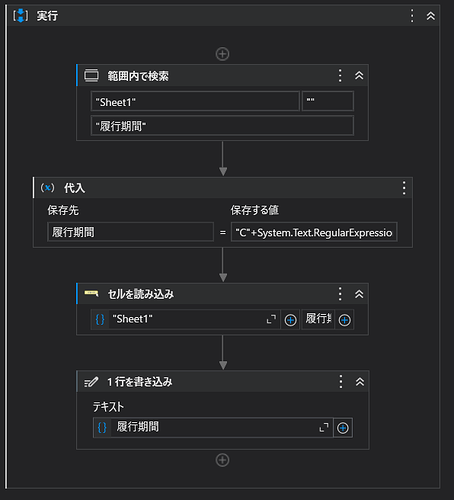Click plus button after 履行 cell field
This screenshot has height=500, width=454.
click(x=344, y=320)
